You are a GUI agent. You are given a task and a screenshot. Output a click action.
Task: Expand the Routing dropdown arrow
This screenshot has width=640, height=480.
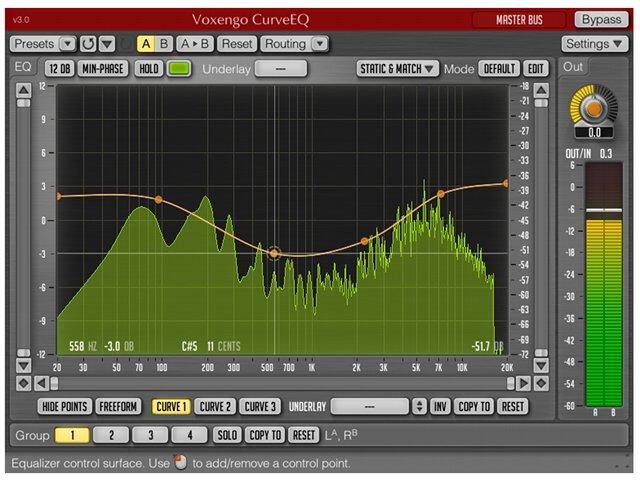(320, 44)
